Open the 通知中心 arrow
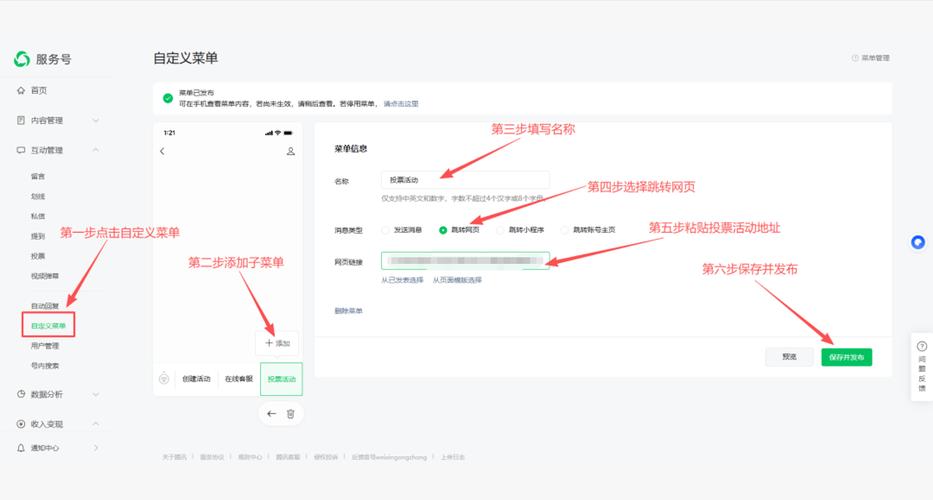The image size is (933, 500). pyautogui.click(x=96, y=448)
